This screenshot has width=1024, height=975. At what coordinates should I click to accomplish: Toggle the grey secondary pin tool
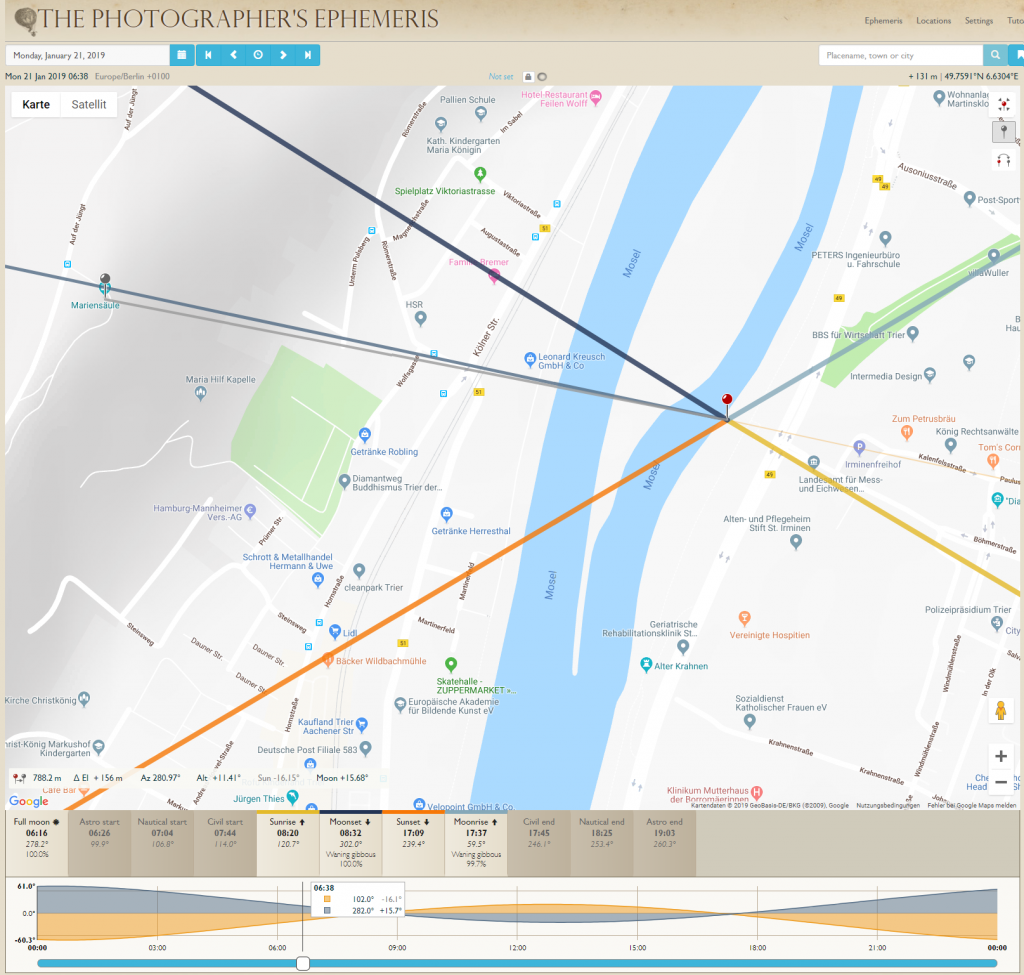(x=1004, y=131)
